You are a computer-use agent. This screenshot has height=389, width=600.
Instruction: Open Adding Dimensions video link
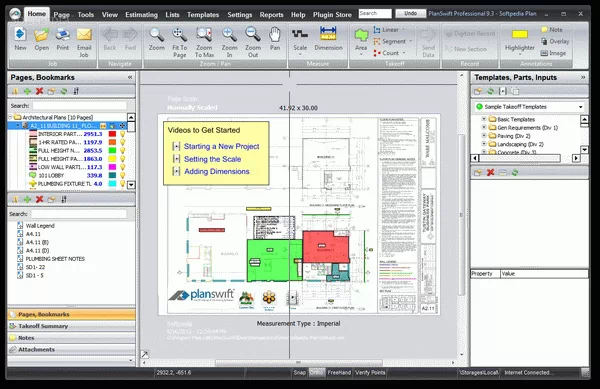pyautogui.click(x=217, y=171)
